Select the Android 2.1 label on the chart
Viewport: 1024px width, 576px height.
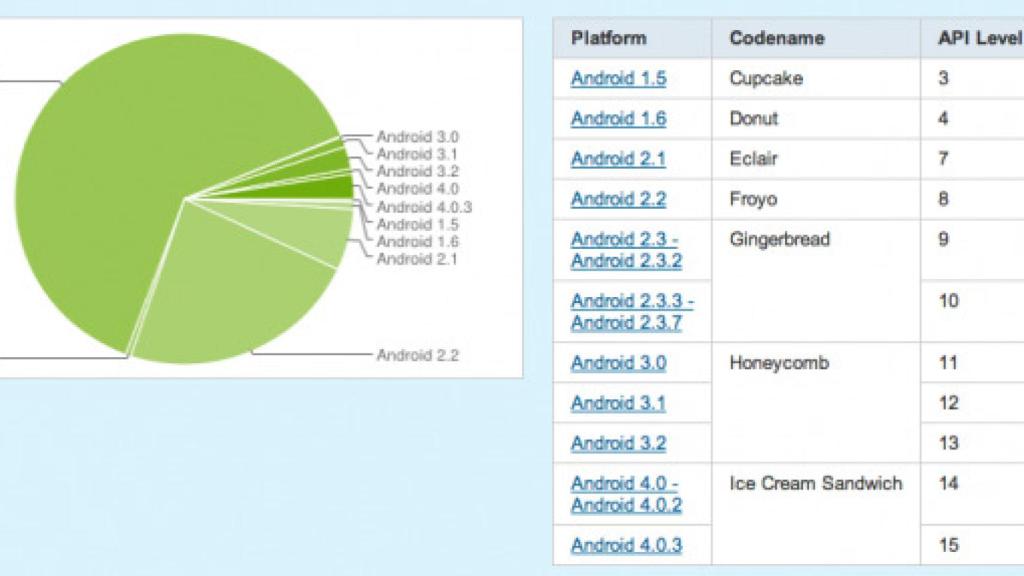(x=417, y=258)
